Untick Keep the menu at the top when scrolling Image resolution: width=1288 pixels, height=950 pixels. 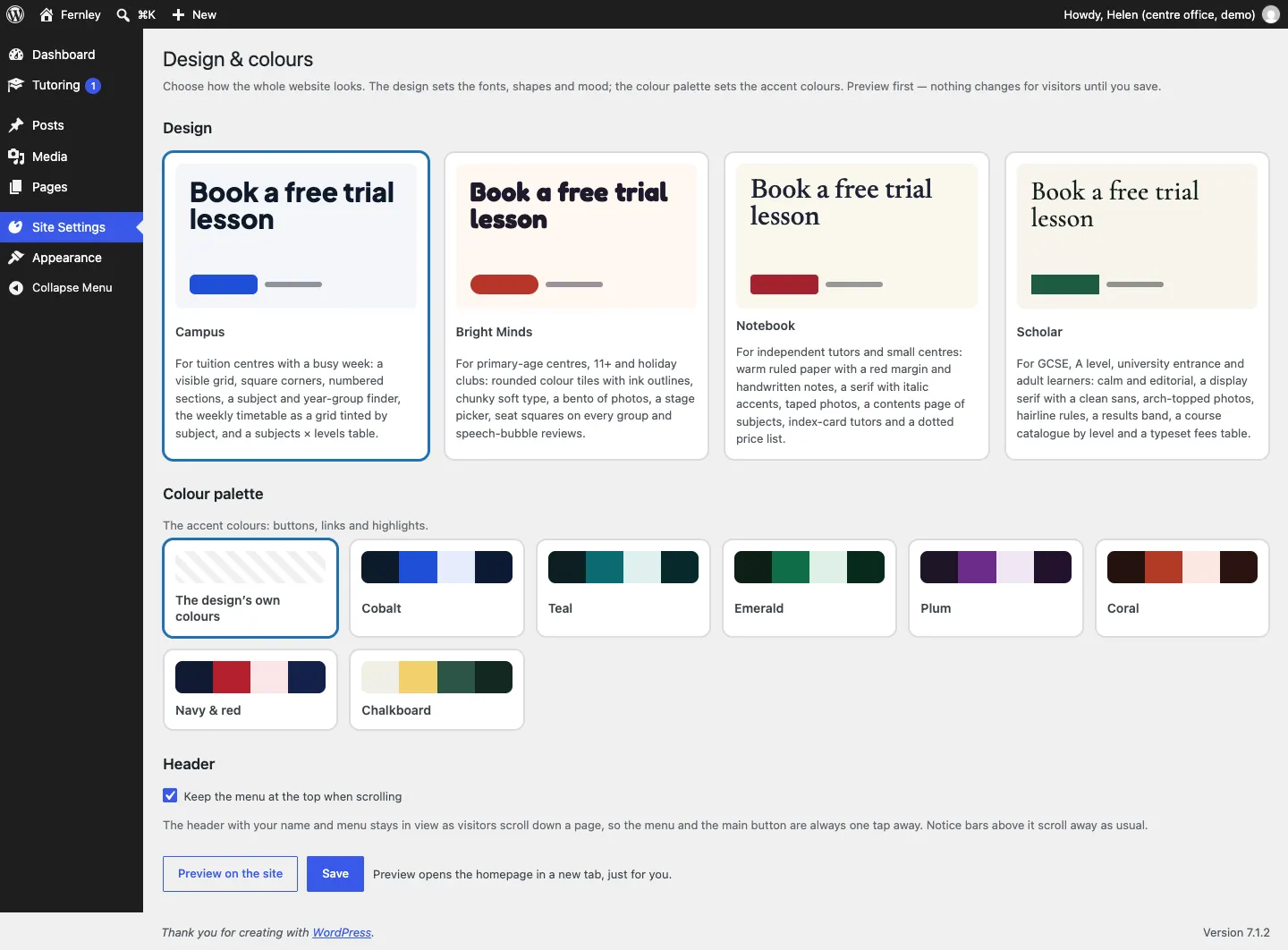pos(170,795)
